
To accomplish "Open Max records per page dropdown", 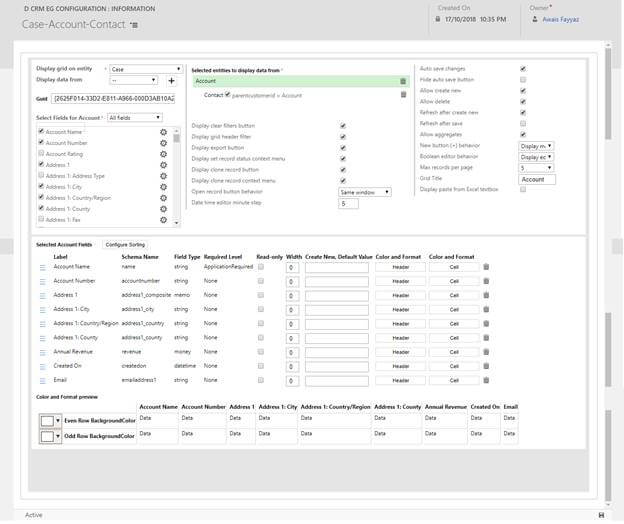I will pos(536,168).
